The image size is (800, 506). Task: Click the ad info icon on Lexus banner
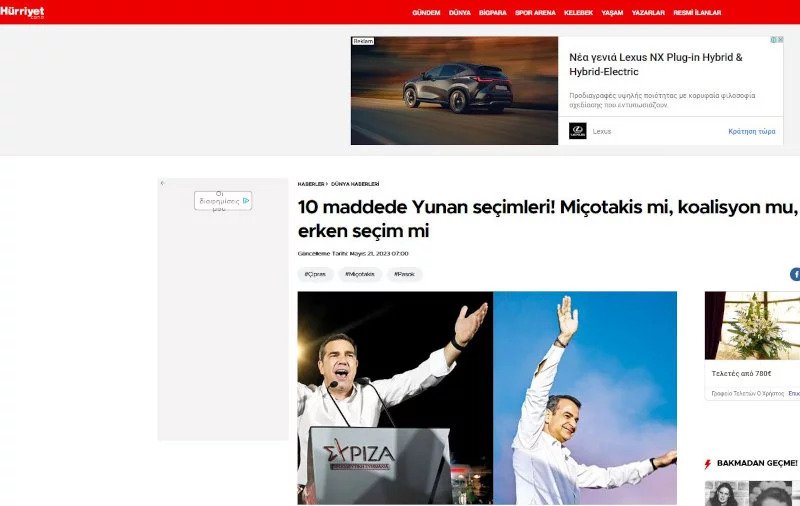coord(773,40)
